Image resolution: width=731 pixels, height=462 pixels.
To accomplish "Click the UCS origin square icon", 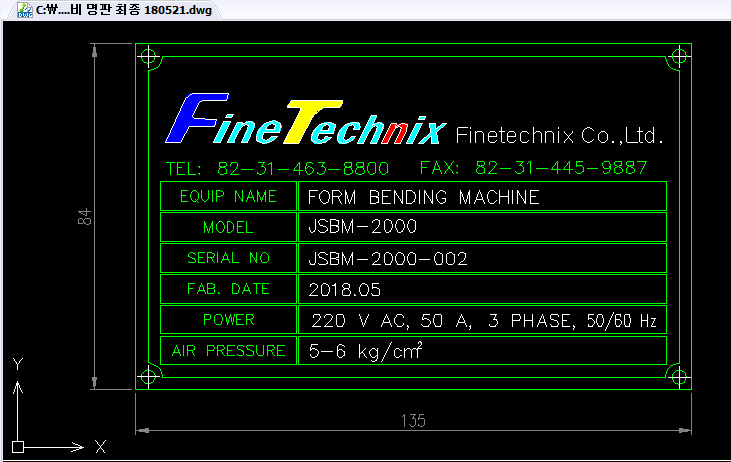I will (18, 447).
